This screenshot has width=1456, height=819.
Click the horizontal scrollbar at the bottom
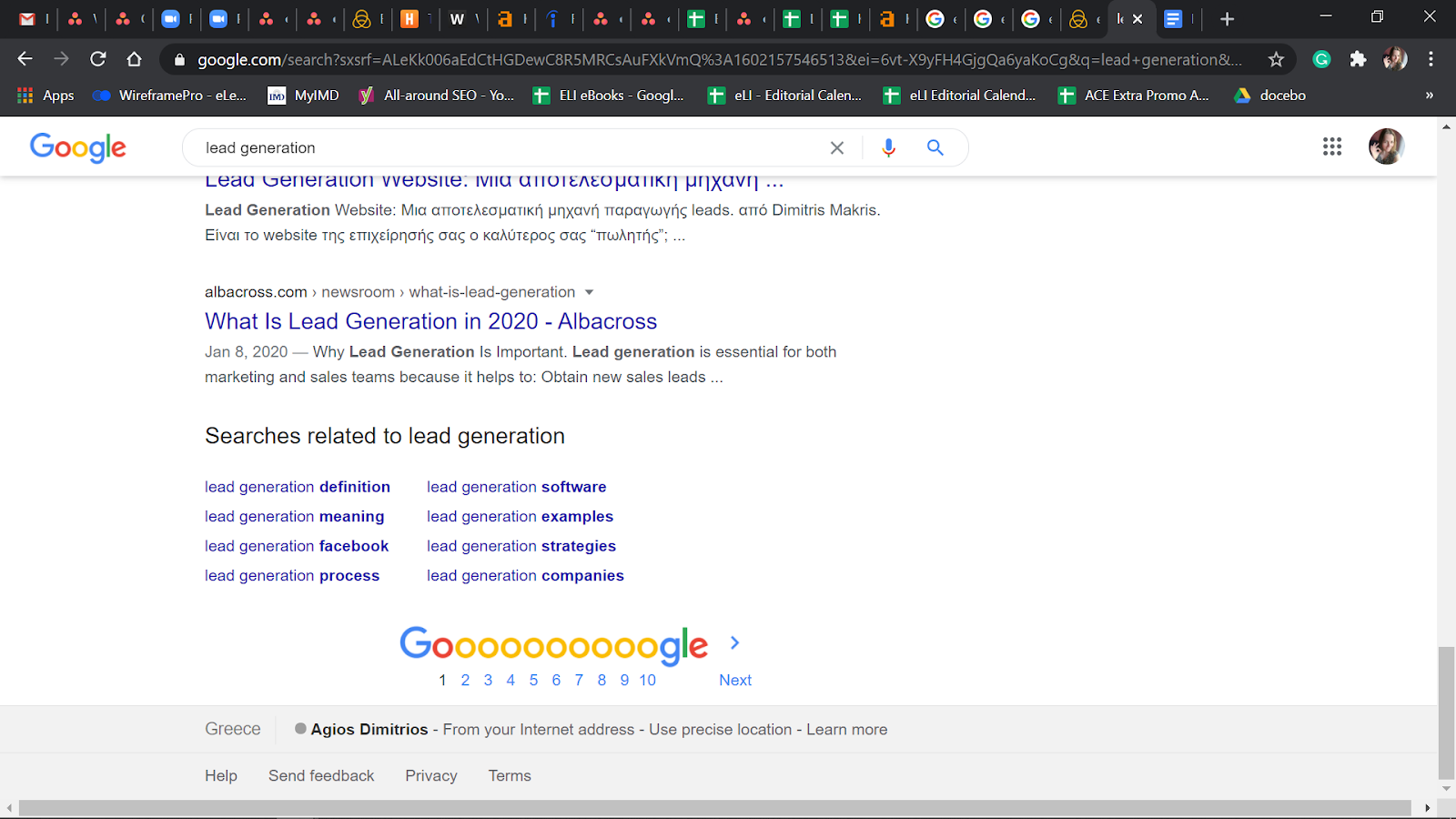[714, 808]
